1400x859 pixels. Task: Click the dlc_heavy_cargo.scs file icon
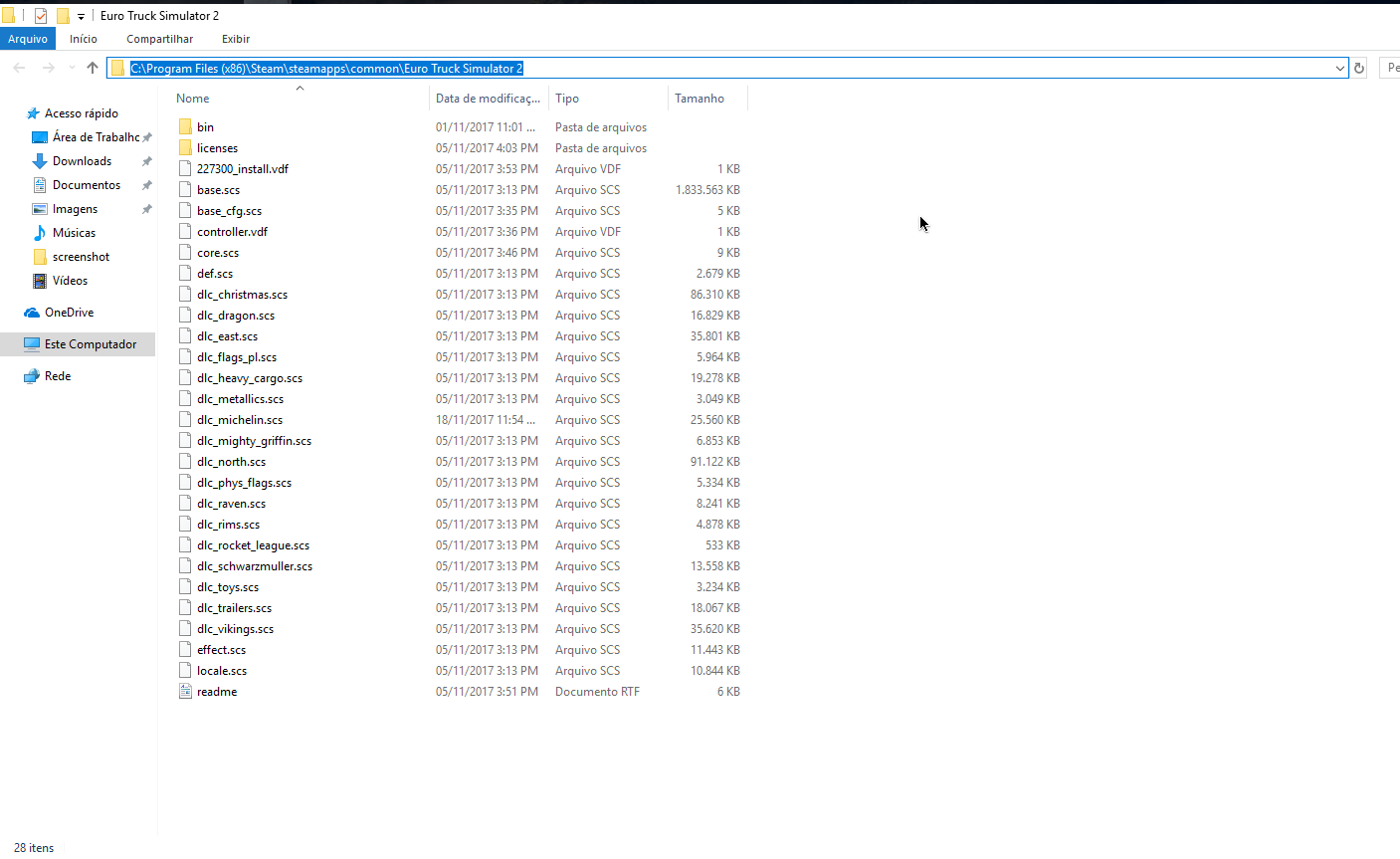point(185,377)
